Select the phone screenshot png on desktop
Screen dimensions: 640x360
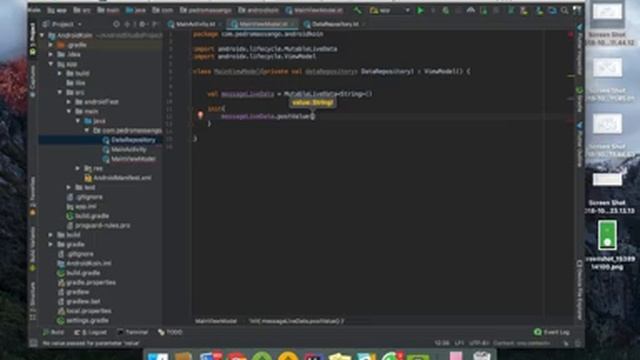click(x=607, y=235)
